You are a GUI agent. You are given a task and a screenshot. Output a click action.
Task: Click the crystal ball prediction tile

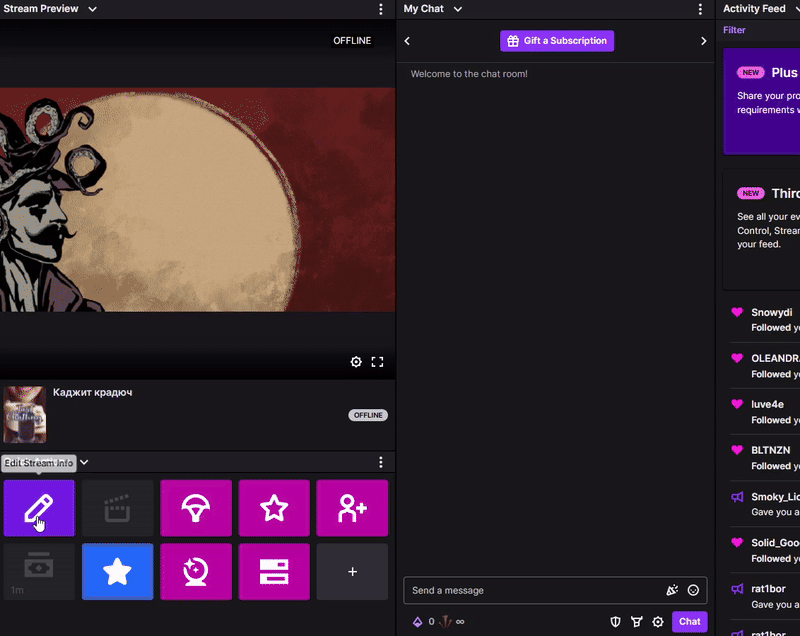click(x=196, y=571)
